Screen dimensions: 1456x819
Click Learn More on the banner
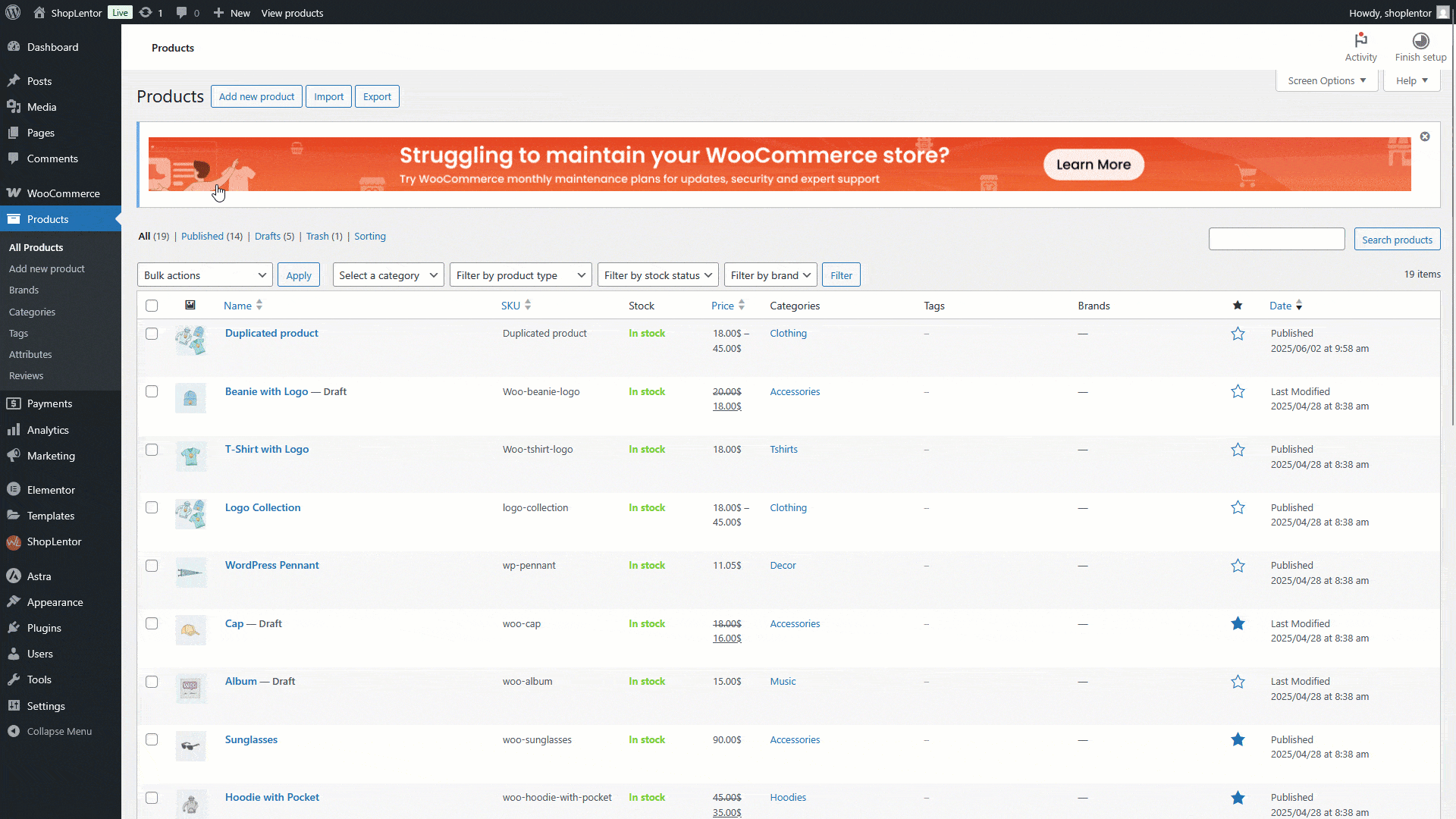coord(1094,165)
